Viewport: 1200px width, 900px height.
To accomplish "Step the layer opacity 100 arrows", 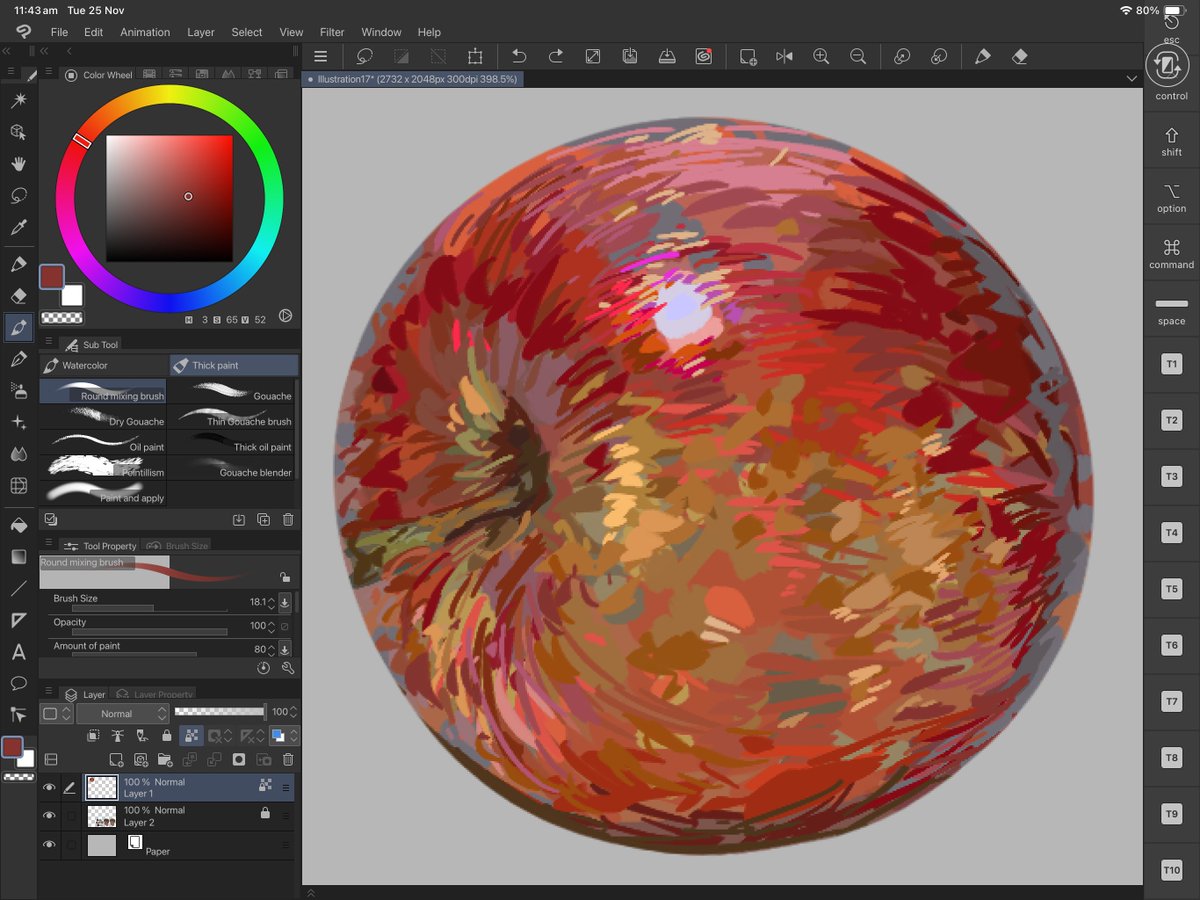I will 294,712.
